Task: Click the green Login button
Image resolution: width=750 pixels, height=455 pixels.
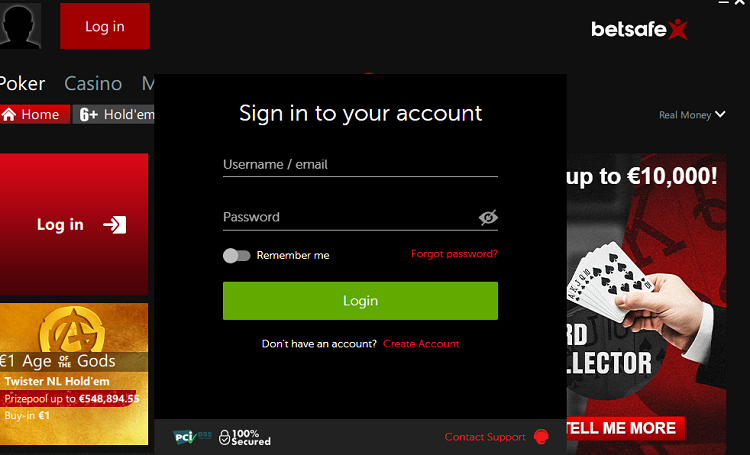Action: pos(360,300)
